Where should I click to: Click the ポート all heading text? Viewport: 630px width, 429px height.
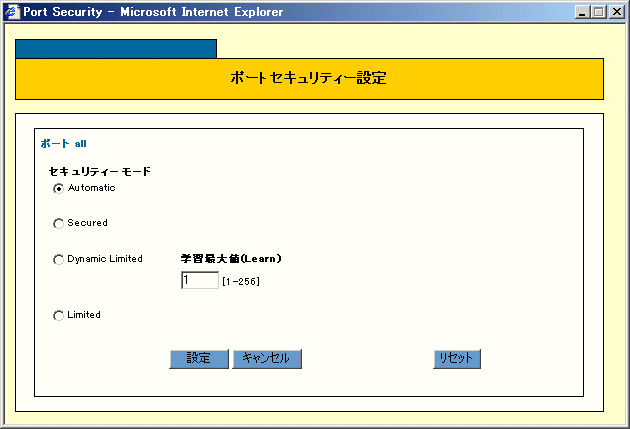[x=63, y=144]
